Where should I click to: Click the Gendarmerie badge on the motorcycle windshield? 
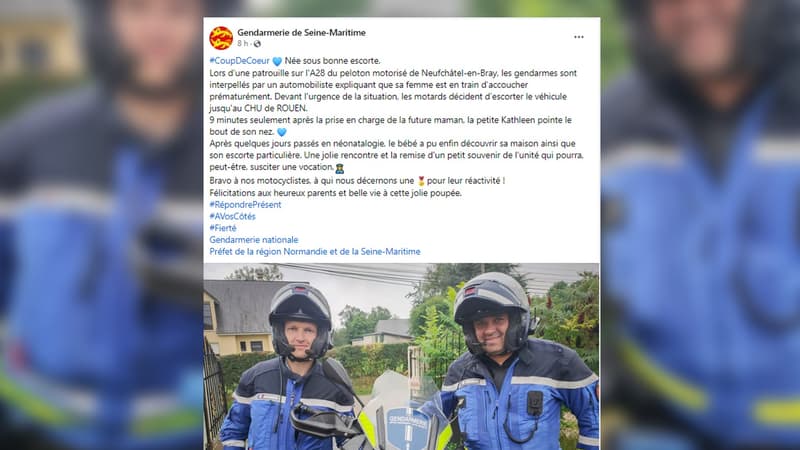tap(408, 422)
